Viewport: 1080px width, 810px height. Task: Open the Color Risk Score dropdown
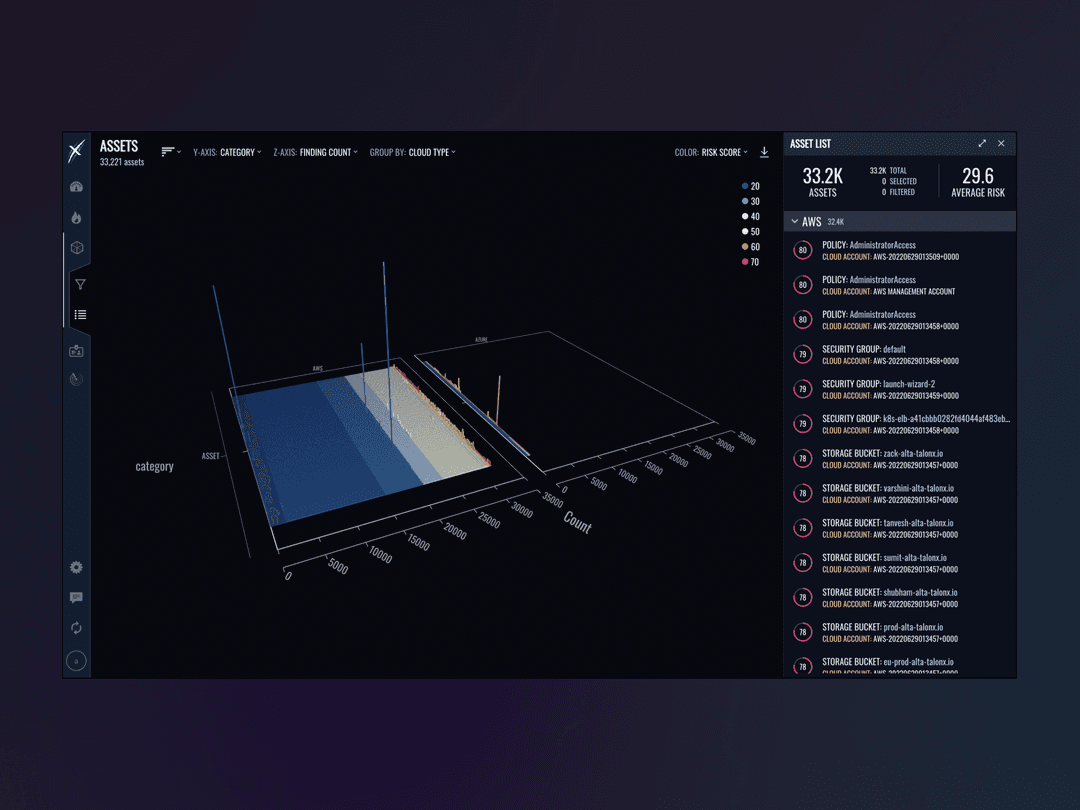[x=711, y=153]
